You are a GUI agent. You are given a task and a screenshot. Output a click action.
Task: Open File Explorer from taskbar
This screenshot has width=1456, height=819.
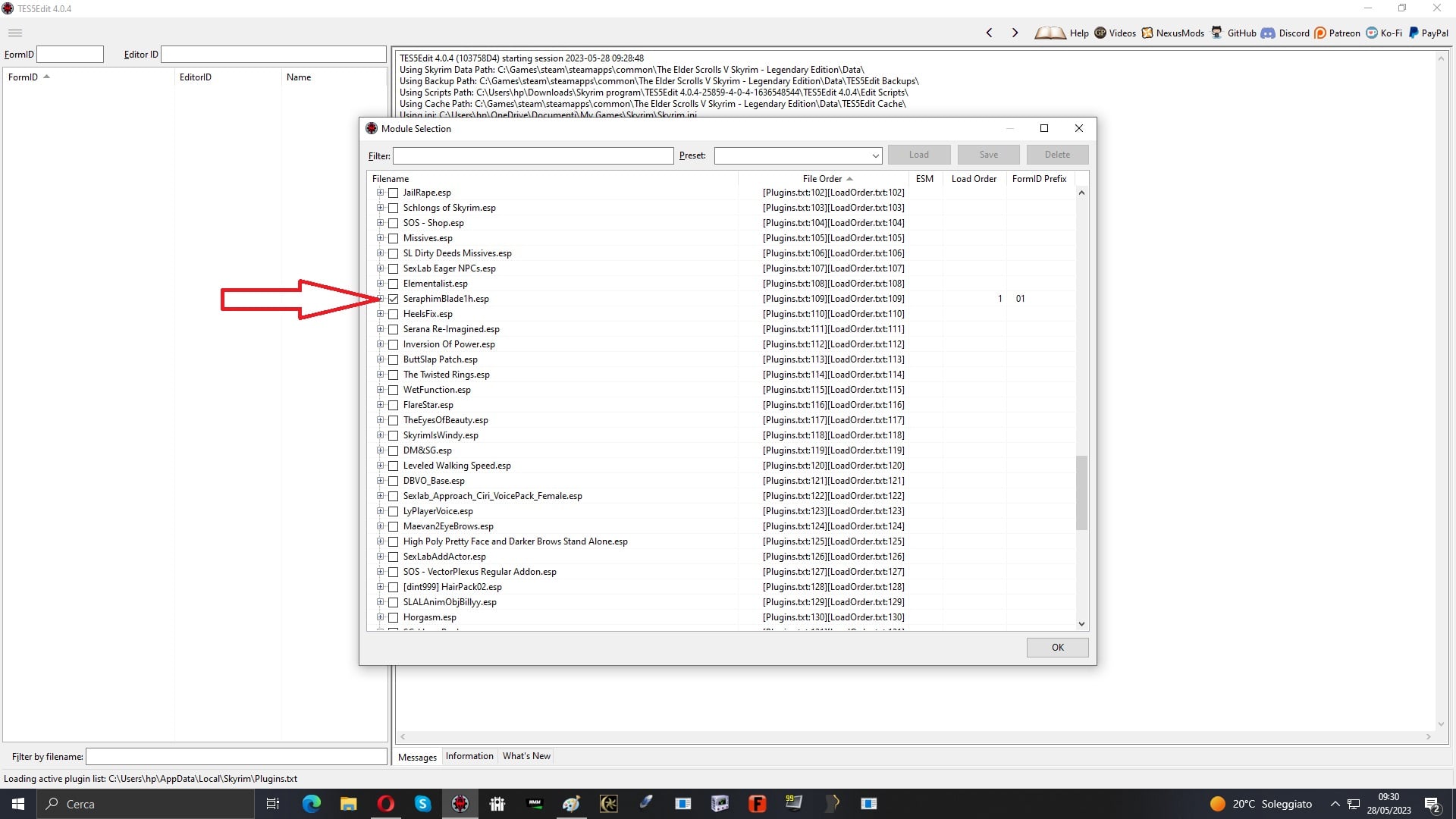(348, 804)
